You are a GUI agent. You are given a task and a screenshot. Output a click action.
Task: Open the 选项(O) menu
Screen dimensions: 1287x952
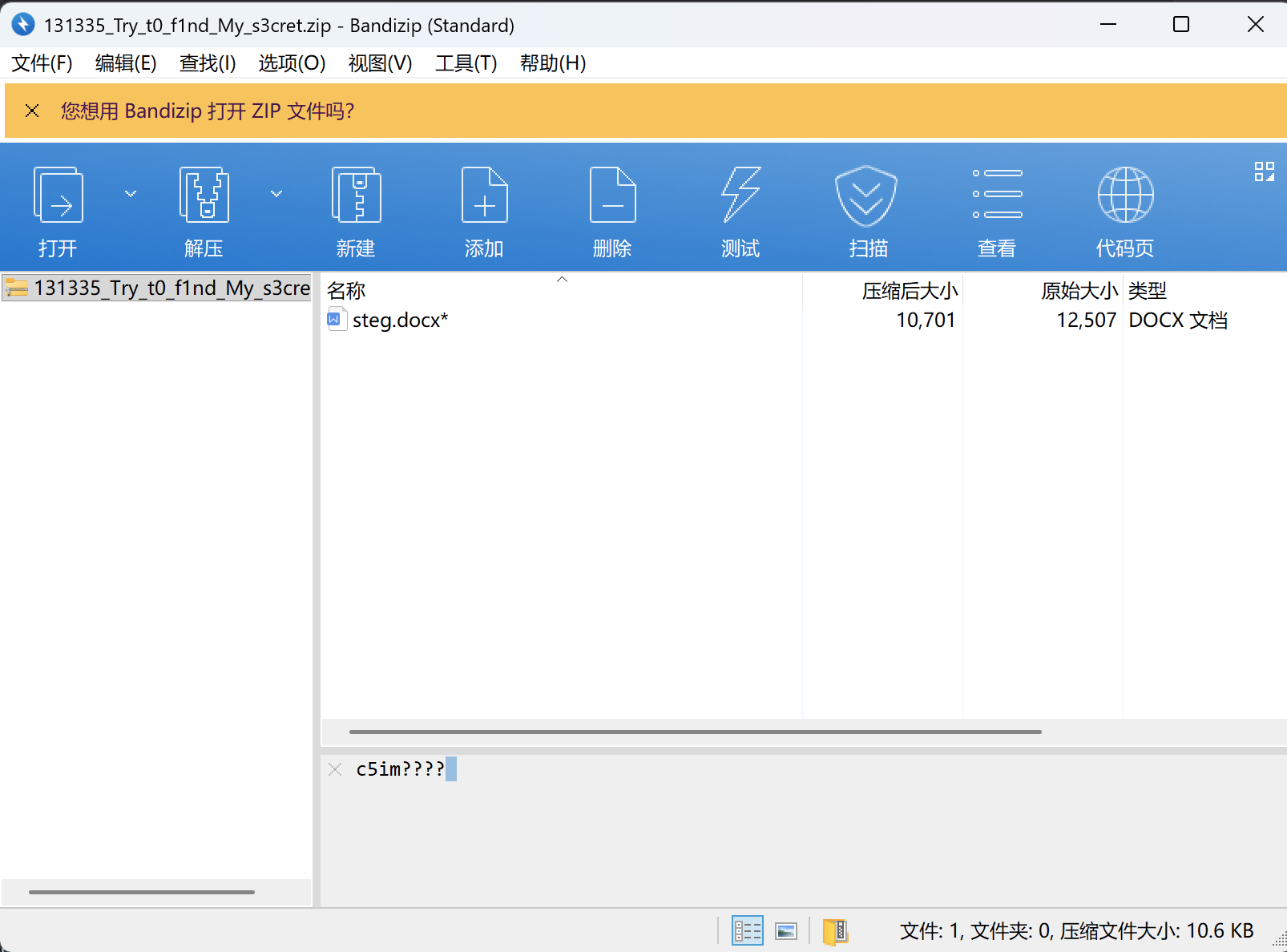pos(292,63)
